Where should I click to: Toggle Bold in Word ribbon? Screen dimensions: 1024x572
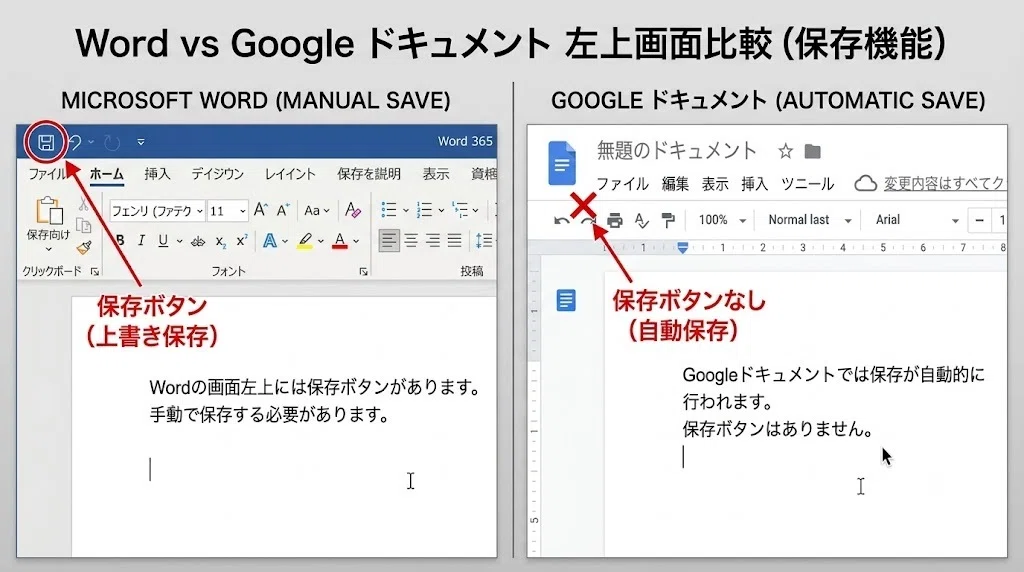click(x=120, y=241)
